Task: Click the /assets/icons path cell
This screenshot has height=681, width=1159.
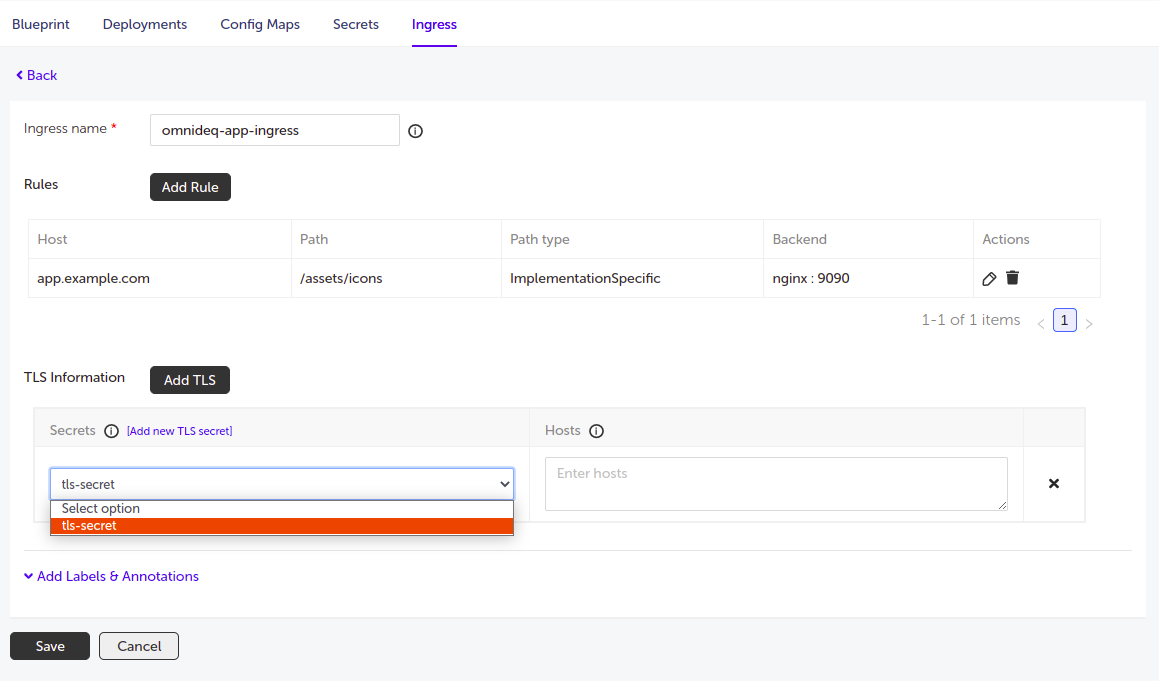Action: tap(396, 278)
